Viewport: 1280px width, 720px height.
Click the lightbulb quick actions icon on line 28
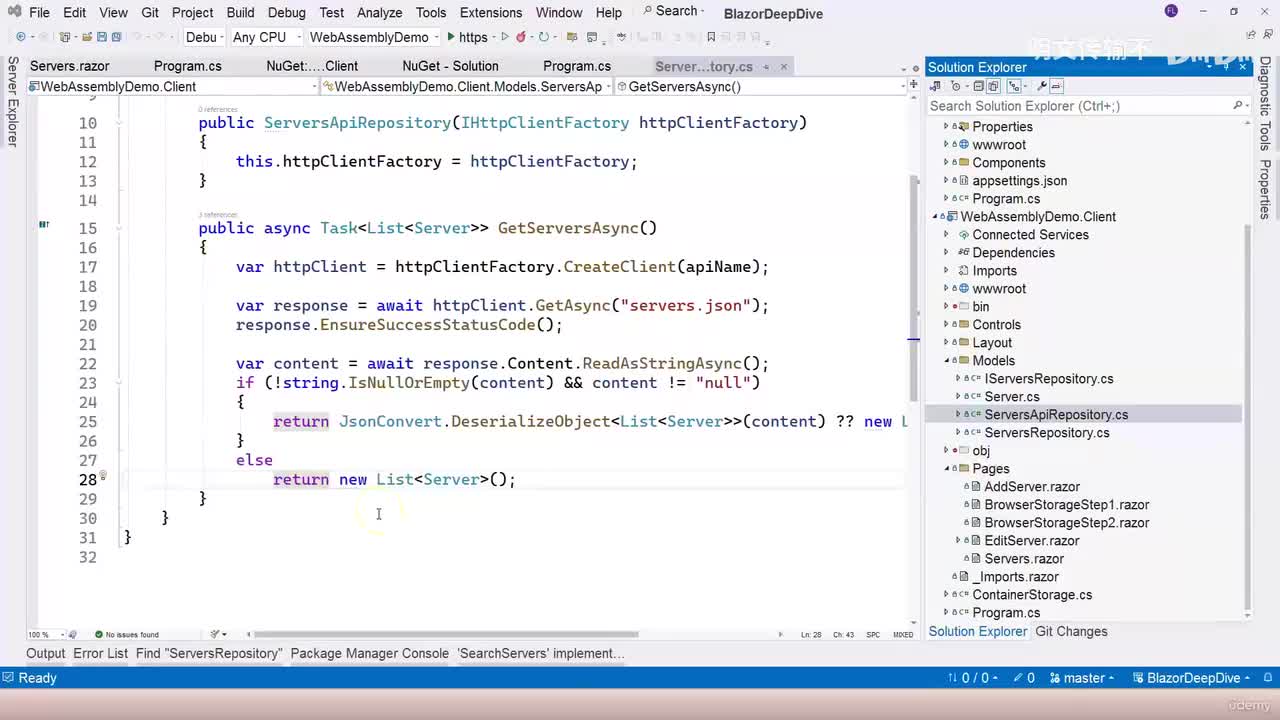pos(103,478)
